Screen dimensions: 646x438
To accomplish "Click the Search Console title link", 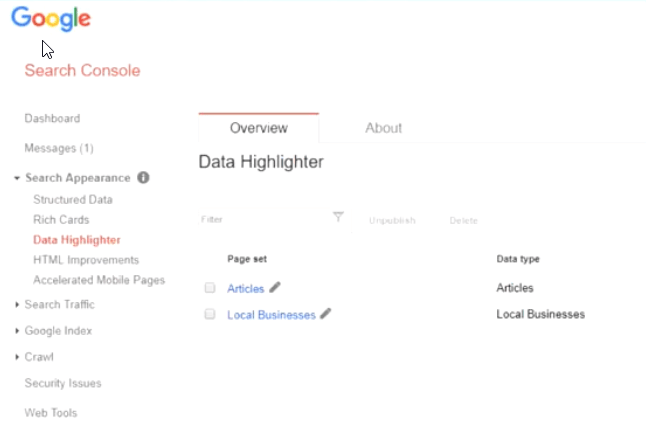I will [x=82, y=70].
